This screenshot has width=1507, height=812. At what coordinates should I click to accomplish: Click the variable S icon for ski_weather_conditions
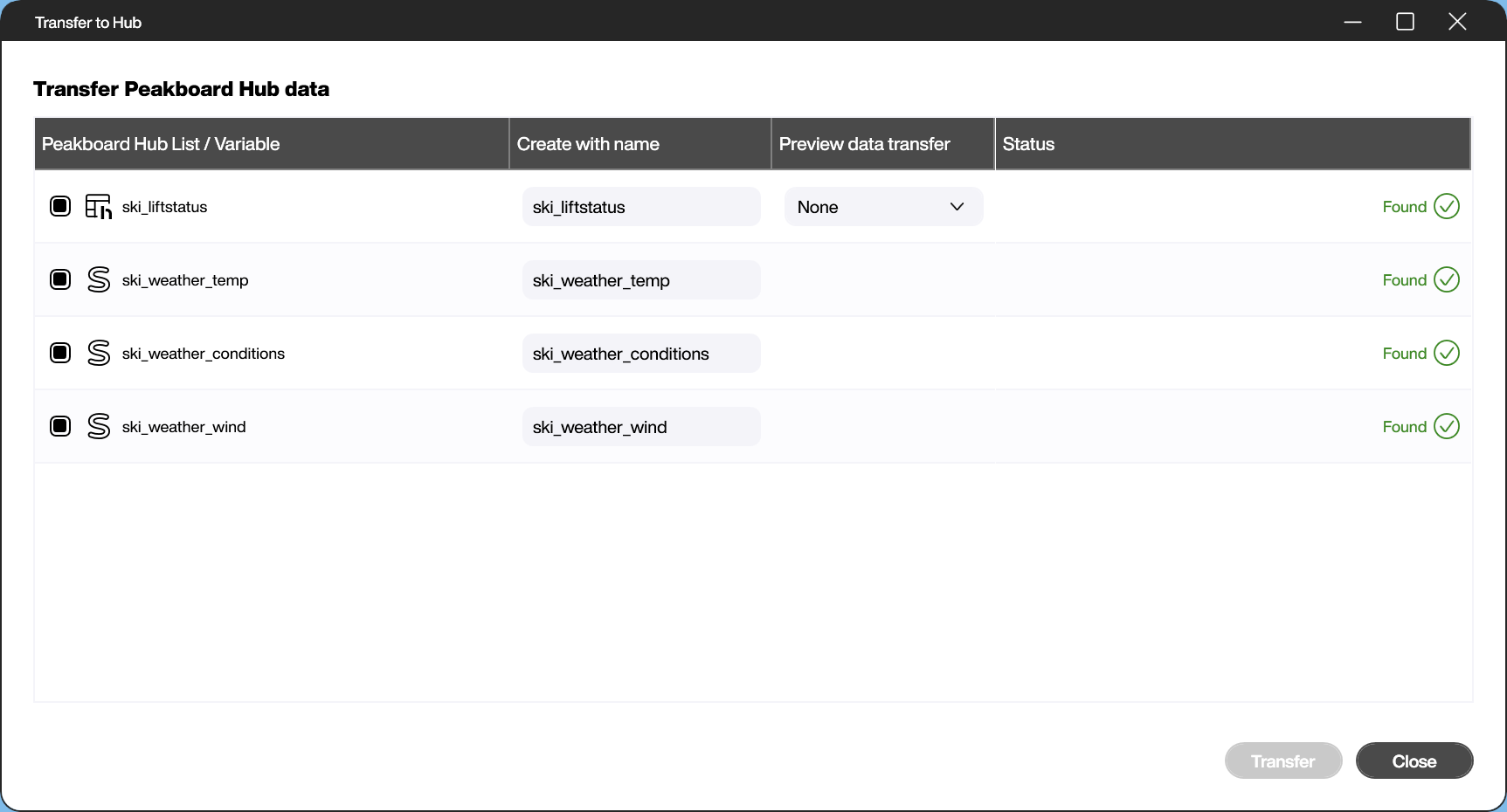point(99,354)
